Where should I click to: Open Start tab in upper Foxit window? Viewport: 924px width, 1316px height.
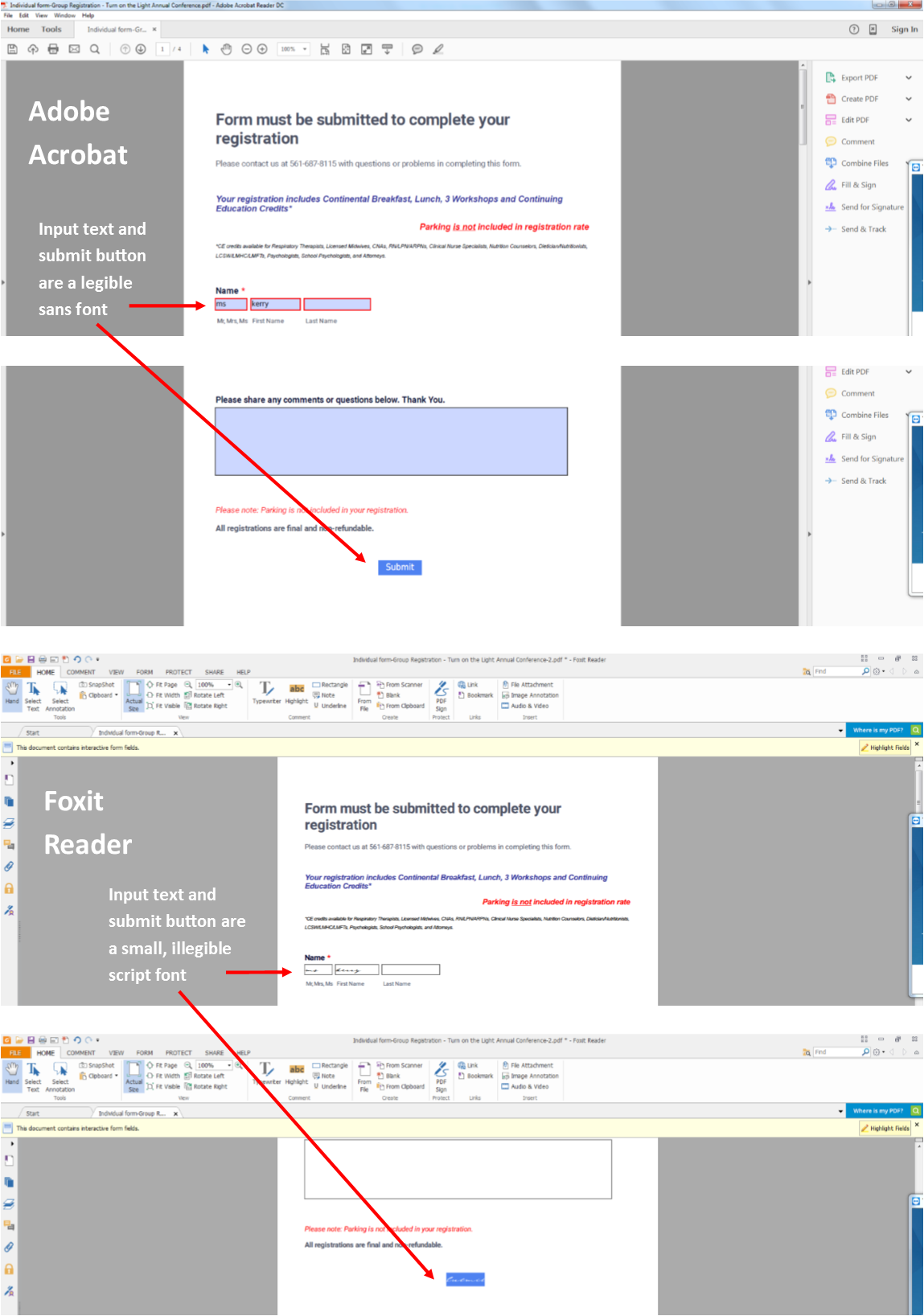[33, 733]
